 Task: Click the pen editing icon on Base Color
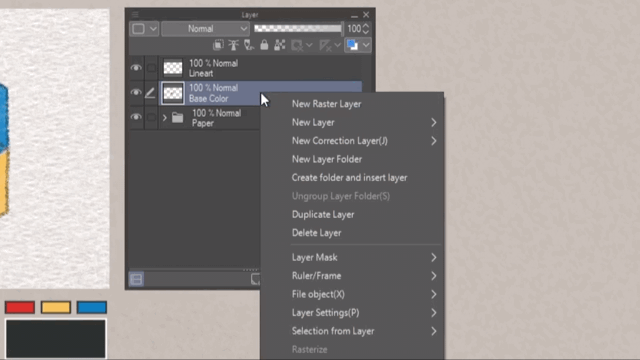pyautogui.click(x=150, y=93)
